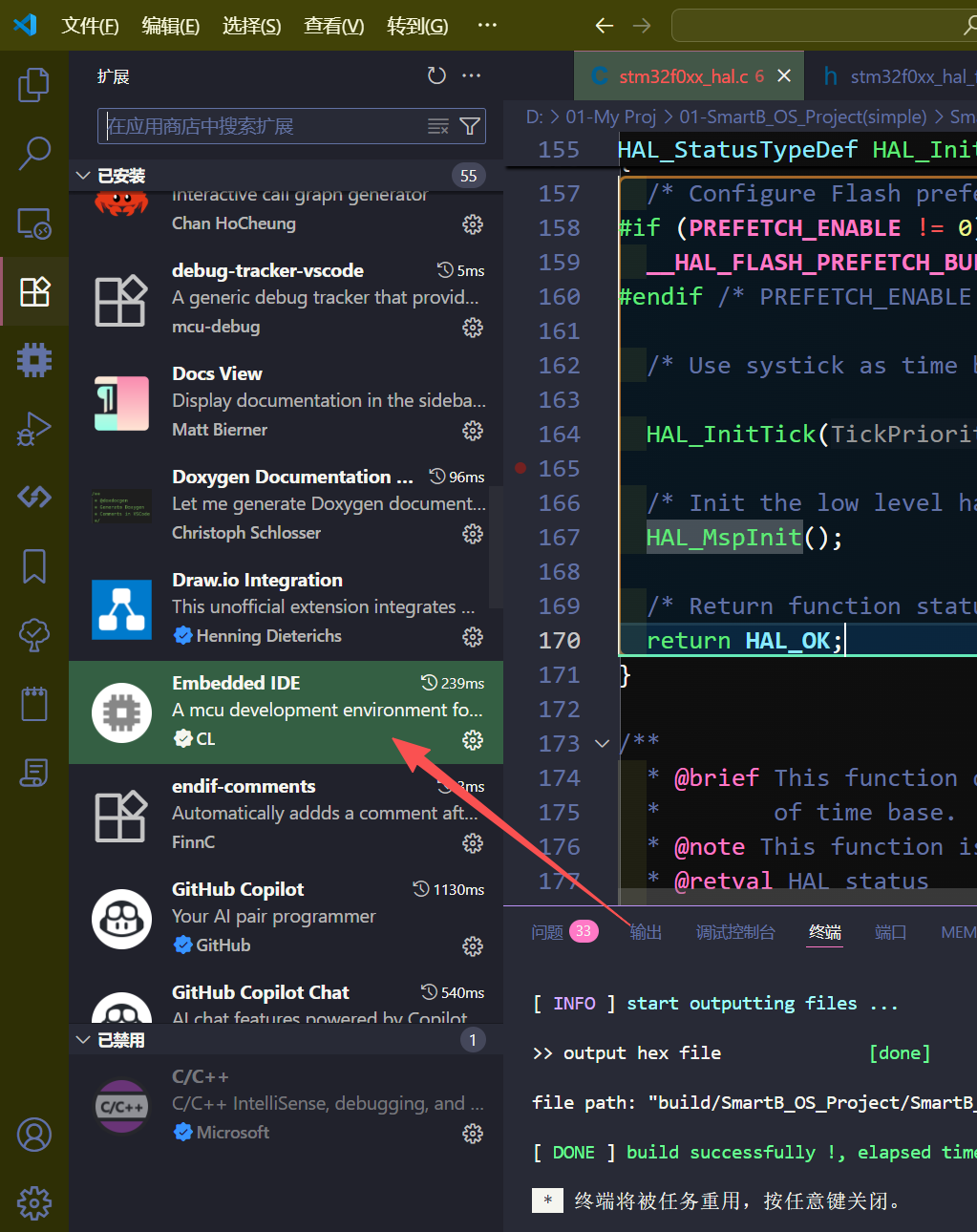Switch to the 终端 terminal tab
Image resolution: width=977 pixels, height=1232 pixels.
(x=825, y=932)
